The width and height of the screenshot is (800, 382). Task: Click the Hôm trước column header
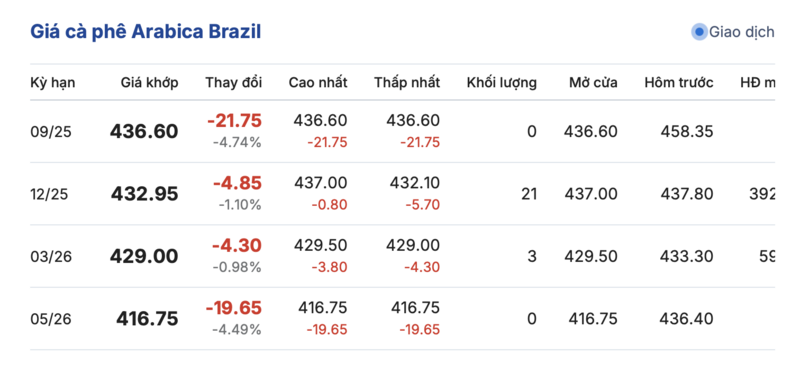point(679,83)
